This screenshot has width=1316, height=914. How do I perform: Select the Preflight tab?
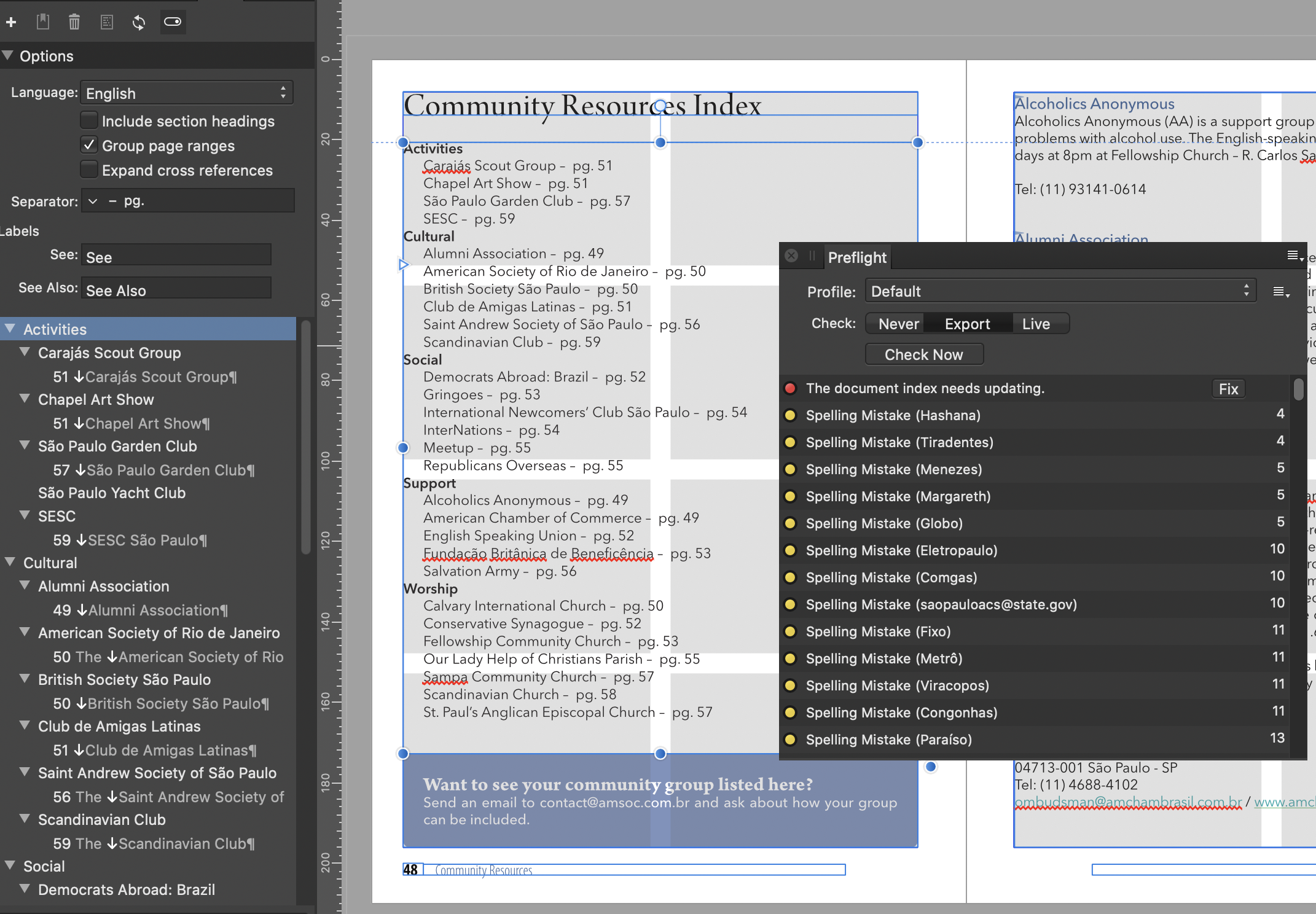[x=857, y=257]
